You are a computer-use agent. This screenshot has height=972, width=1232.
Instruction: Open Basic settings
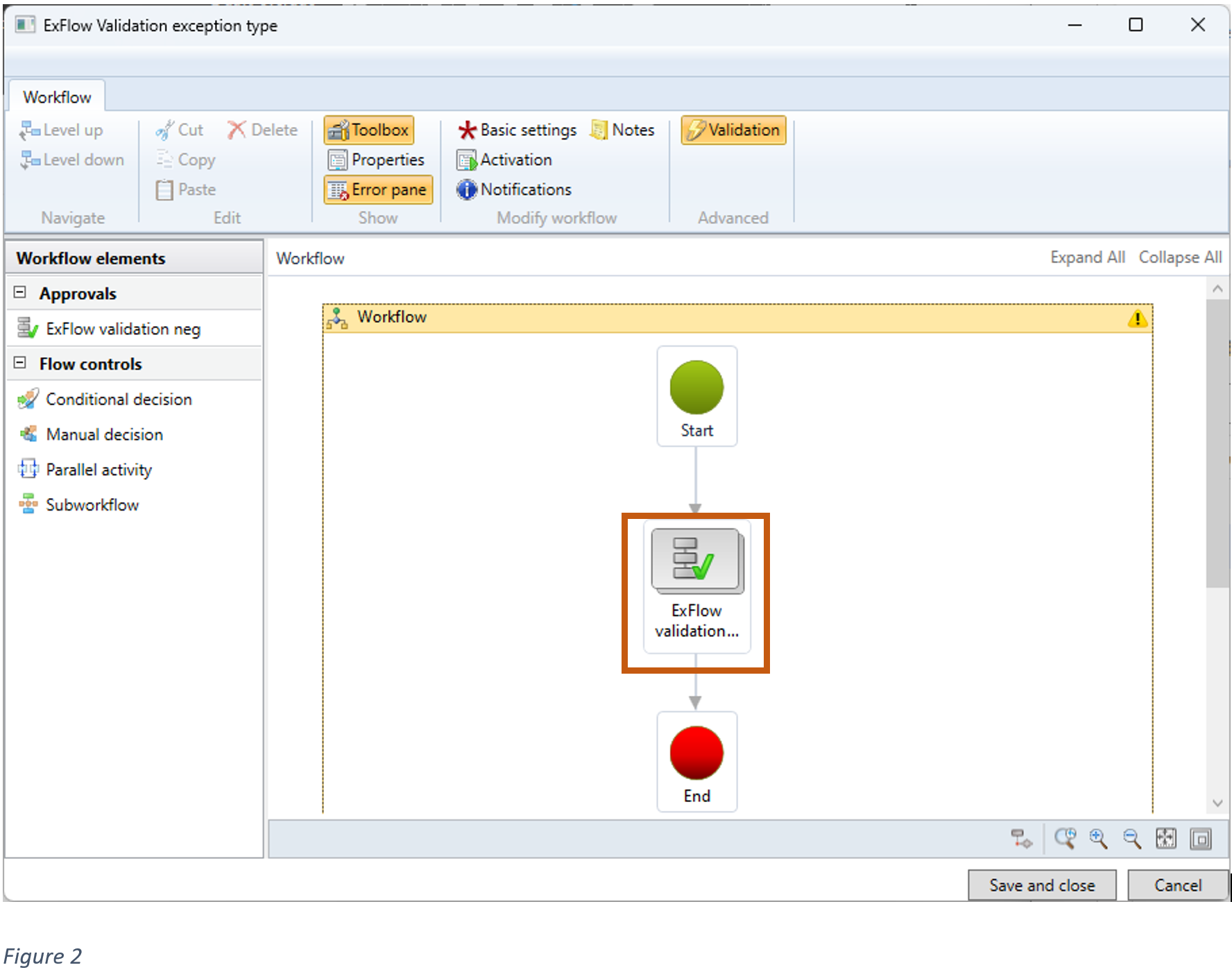(517, 130)
